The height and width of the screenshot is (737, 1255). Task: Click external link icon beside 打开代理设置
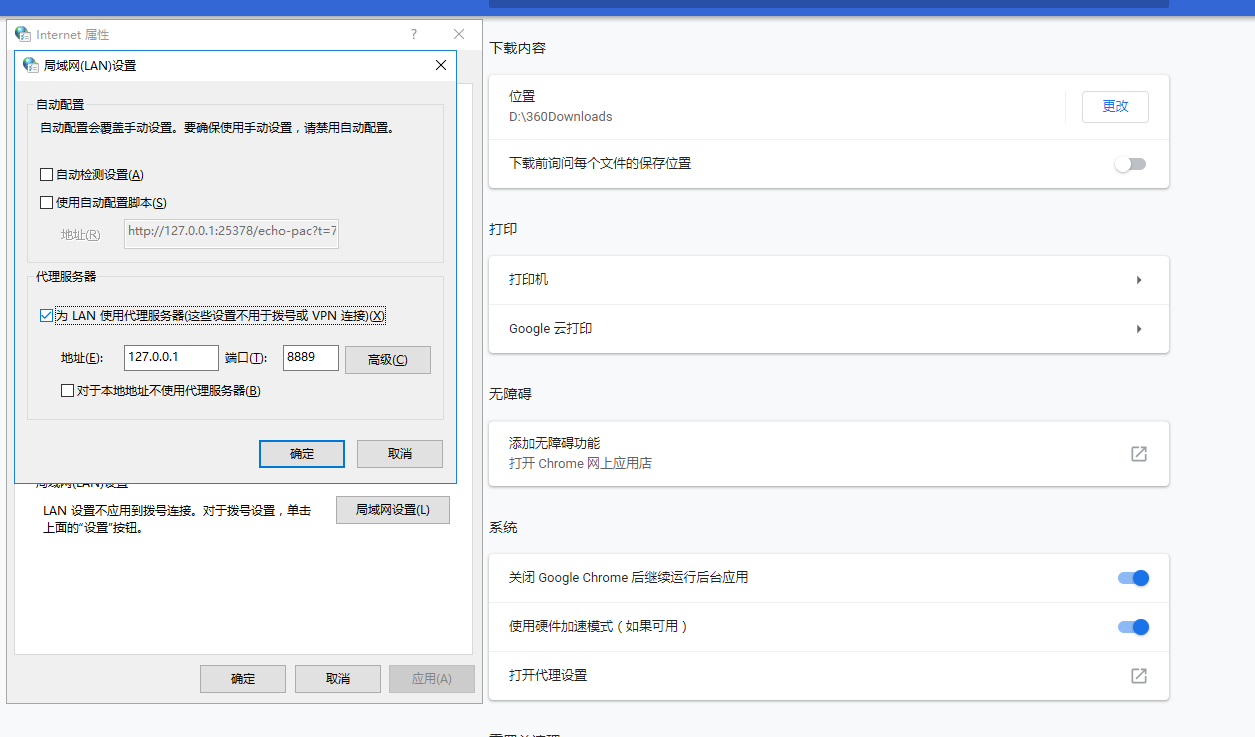coord(1138,676)
